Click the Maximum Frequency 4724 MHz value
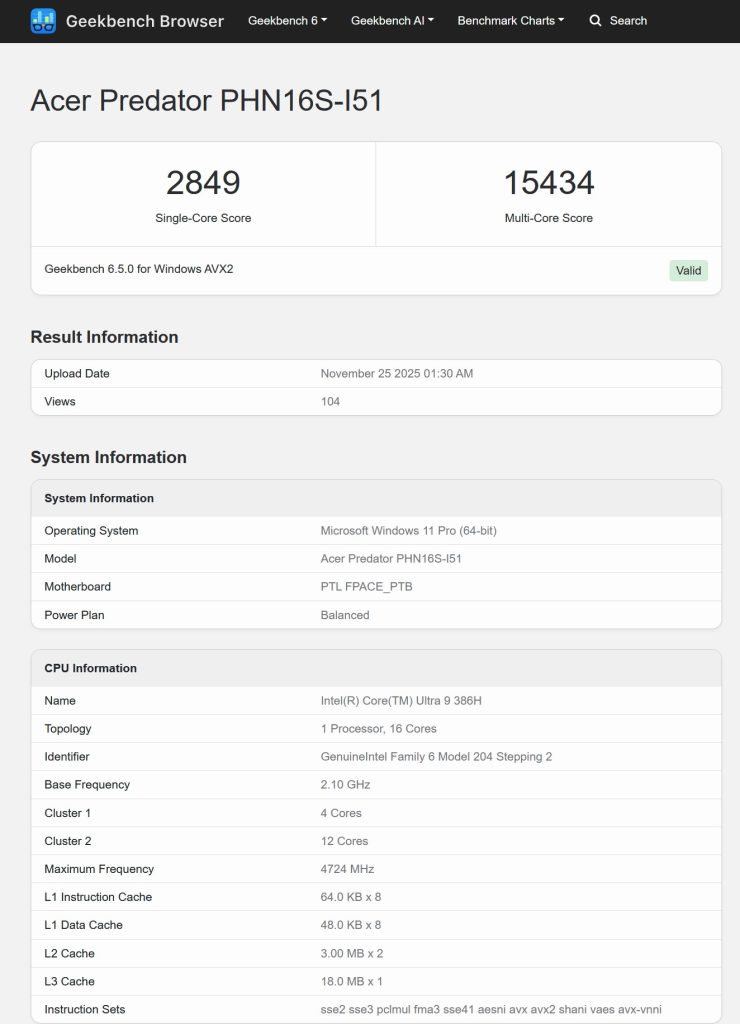This screenshot has height=1024, width=740. point(349,869)
